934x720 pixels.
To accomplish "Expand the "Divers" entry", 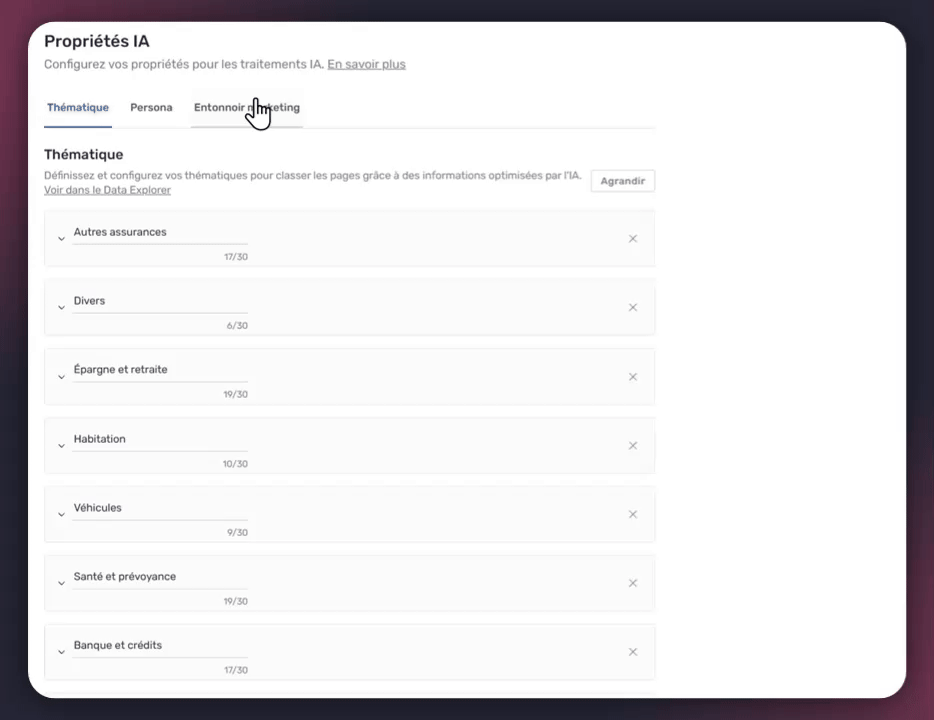I will coord(61,308).
